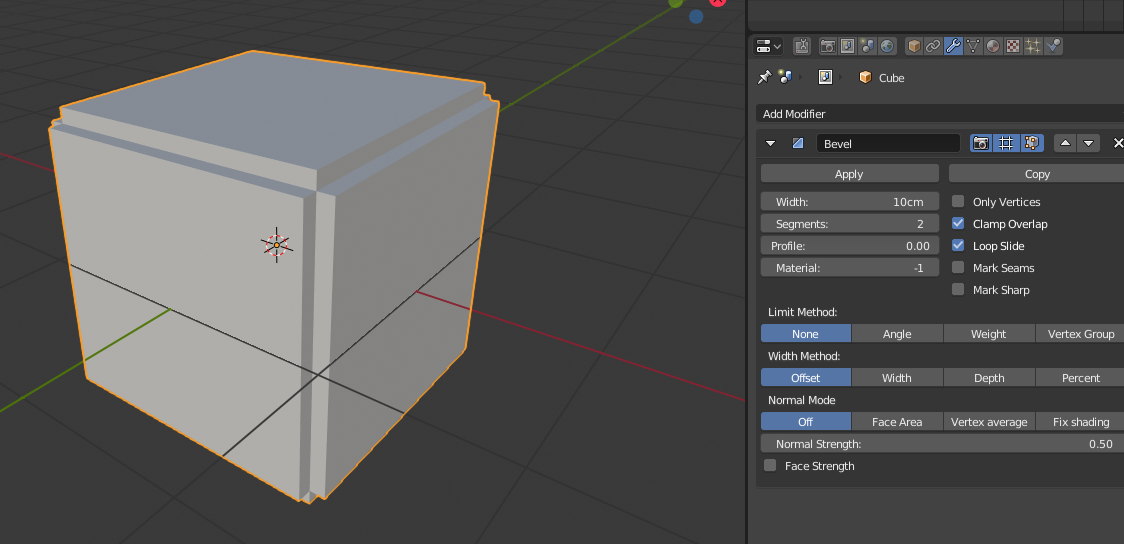This screenshot has width=1124, height=544.
Task: Open the Render properties tab
Action: [x=828, y=47]
